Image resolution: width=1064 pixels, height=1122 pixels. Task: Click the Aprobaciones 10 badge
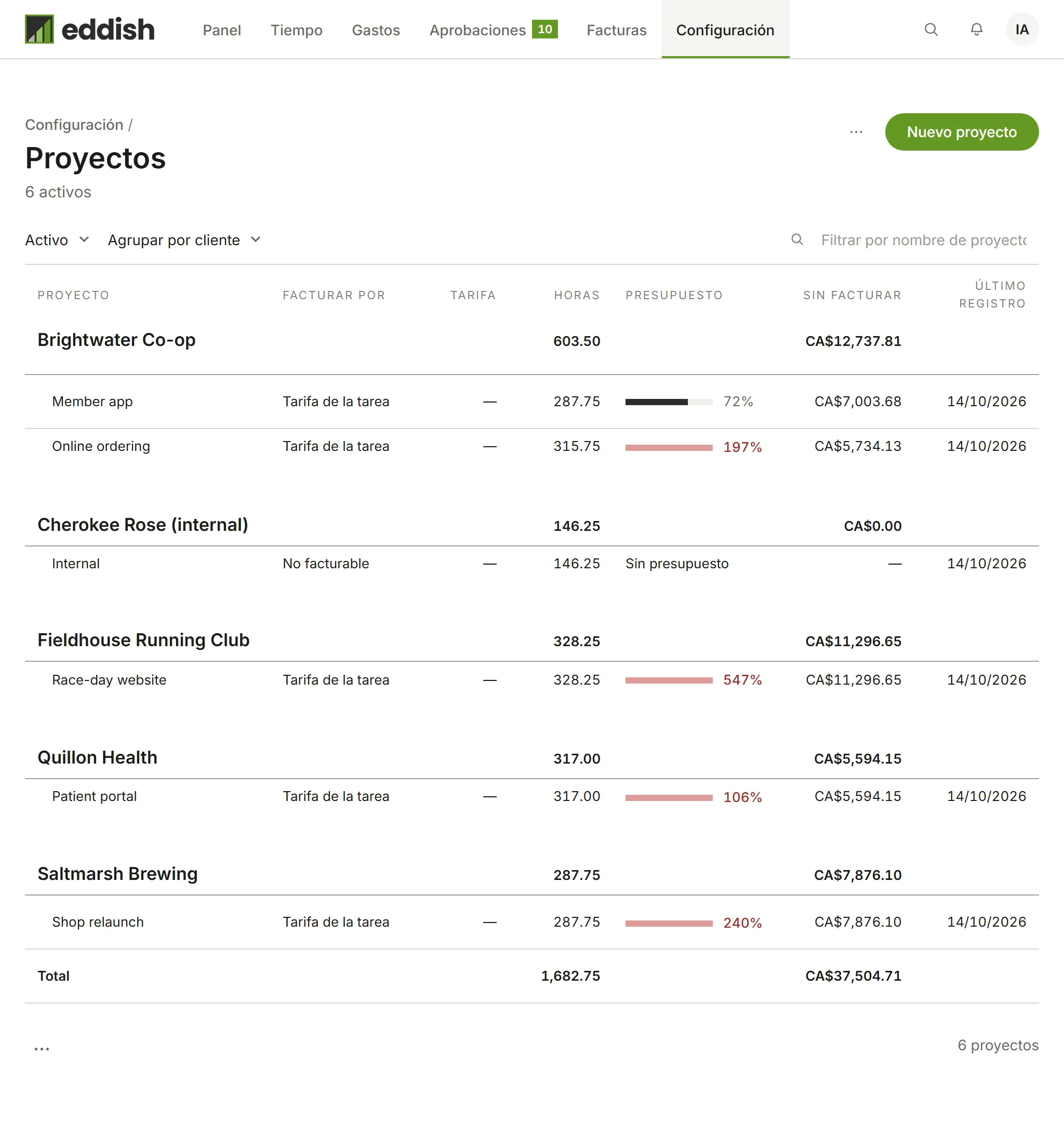tap(544, 30)
